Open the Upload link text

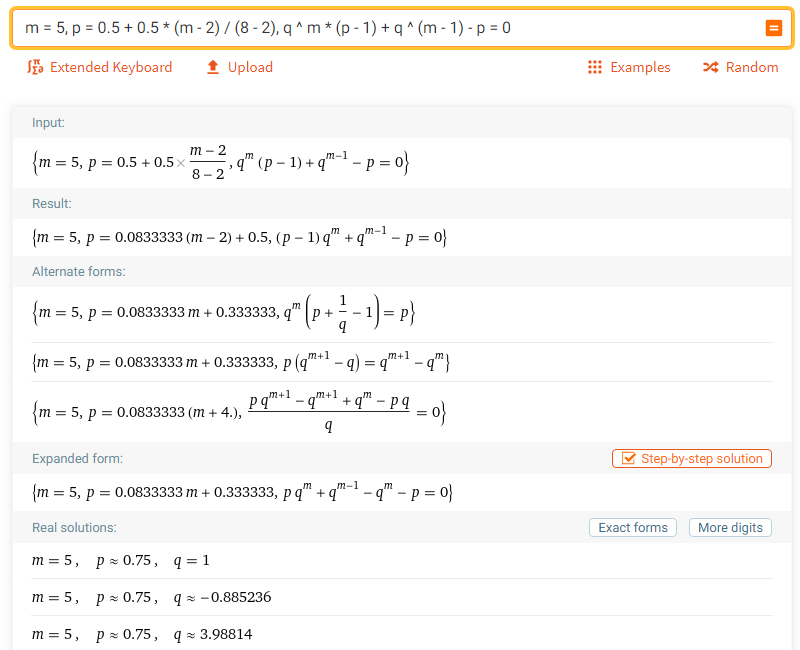pyautogui.click(x=250, y=67)
